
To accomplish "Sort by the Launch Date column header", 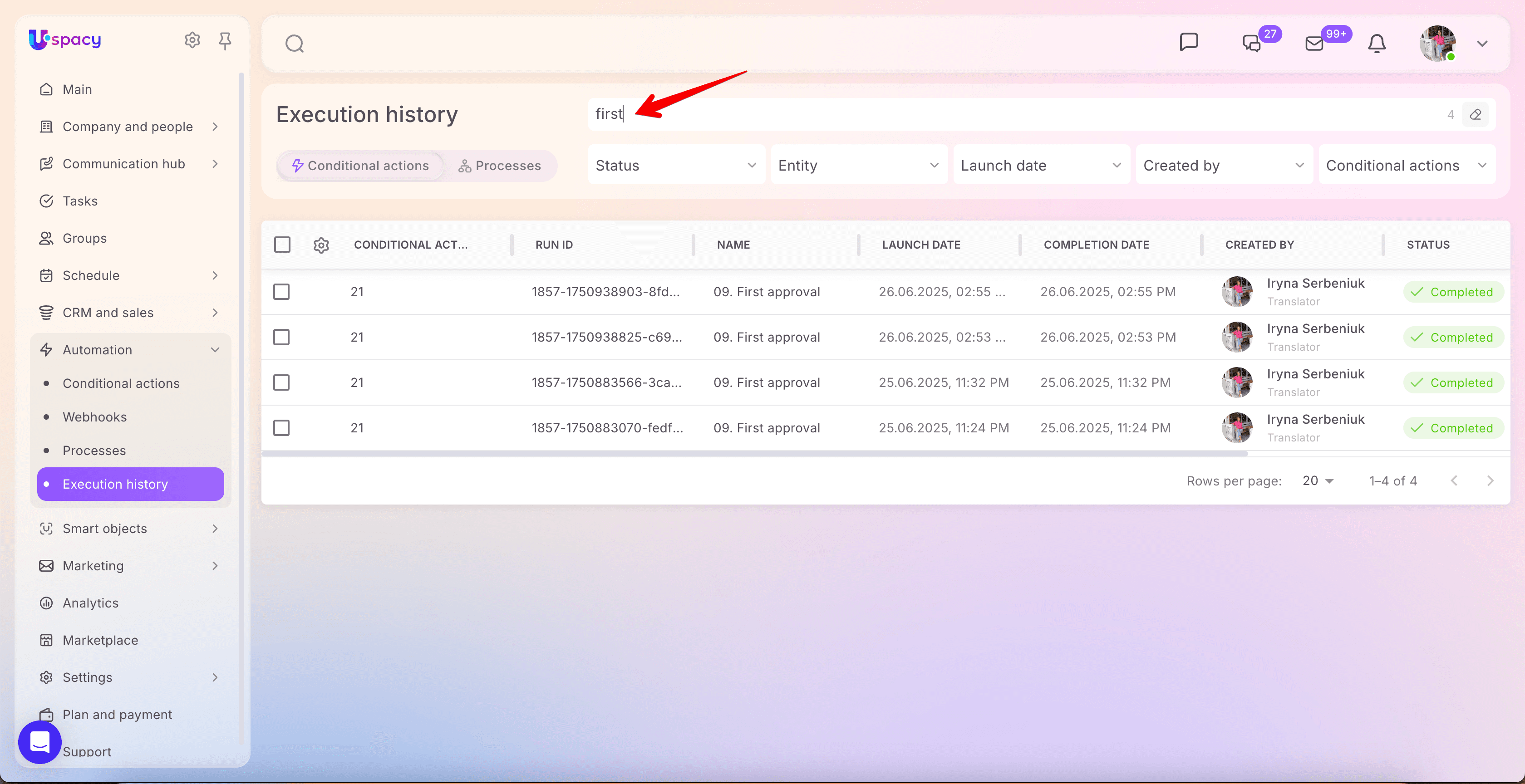I will pyautogui.click(x=921, y=245).
